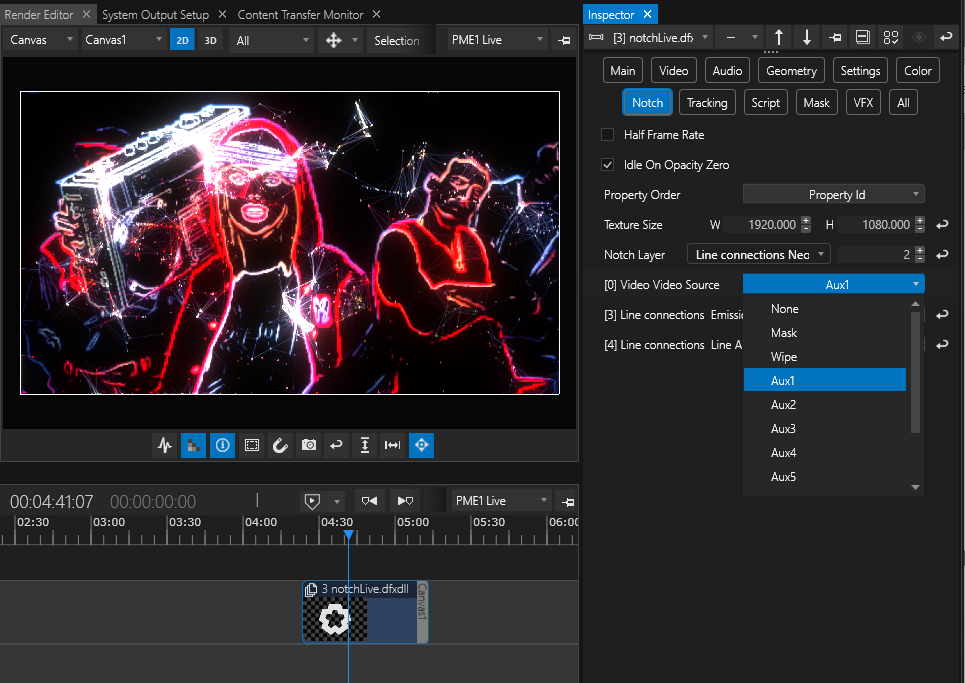
Task: Uncheck Idle On Opacity Zero
Action: [x=607, y=165]
